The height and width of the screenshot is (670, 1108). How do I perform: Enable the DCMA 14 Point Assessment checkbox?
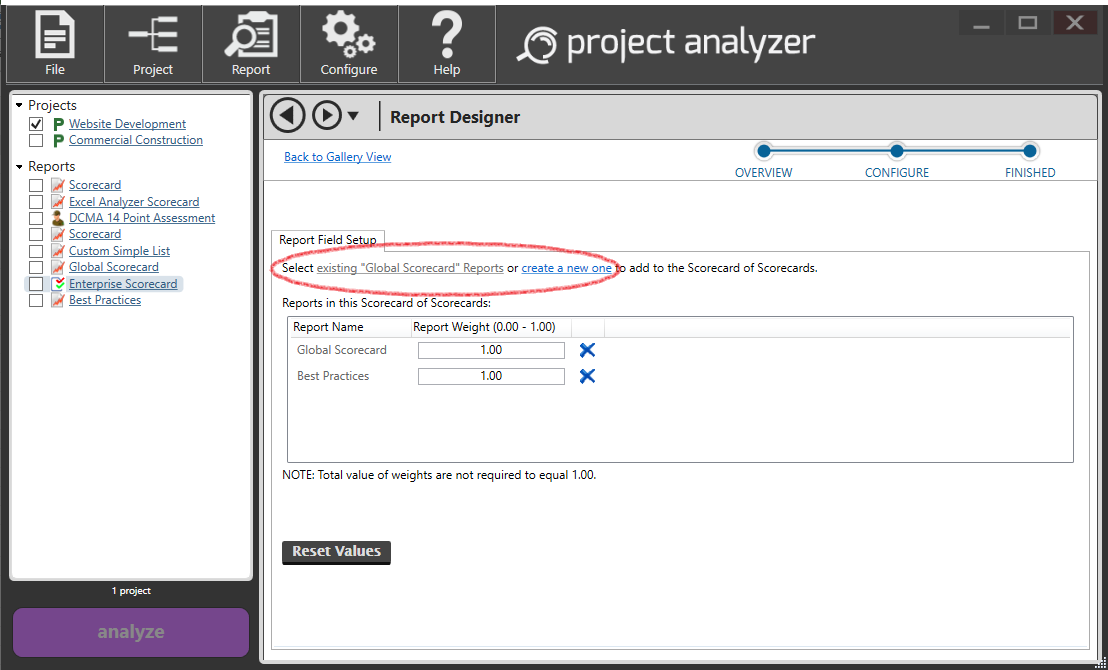coord(36,218)
